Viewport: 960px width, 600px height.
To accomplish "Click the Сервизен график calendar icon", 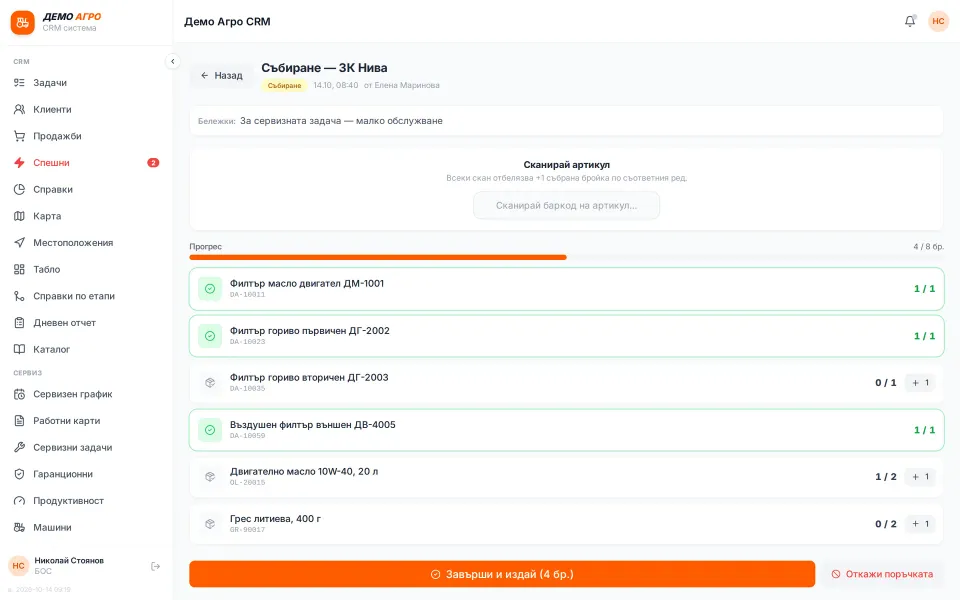I will point(20,394).
